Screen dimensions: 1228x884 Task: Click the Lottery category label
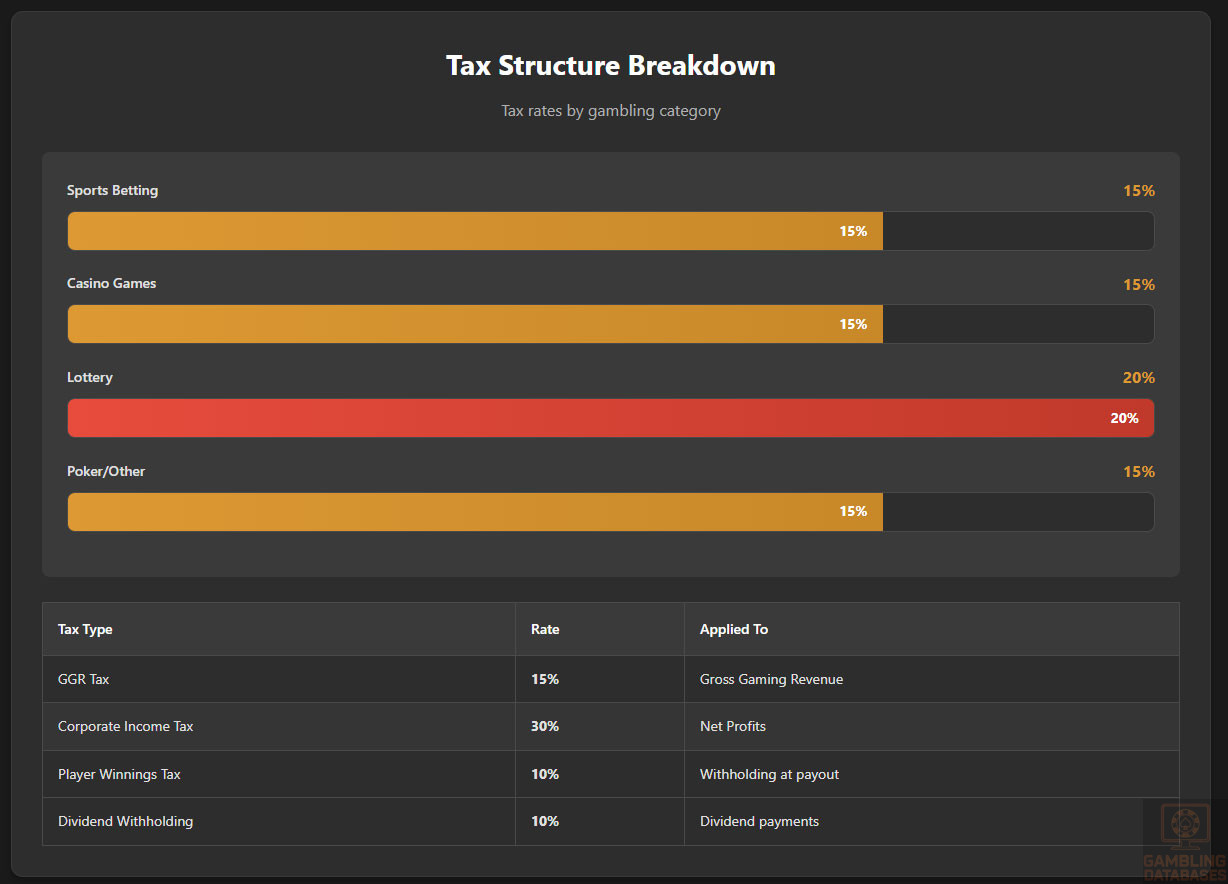pos(90,377)
